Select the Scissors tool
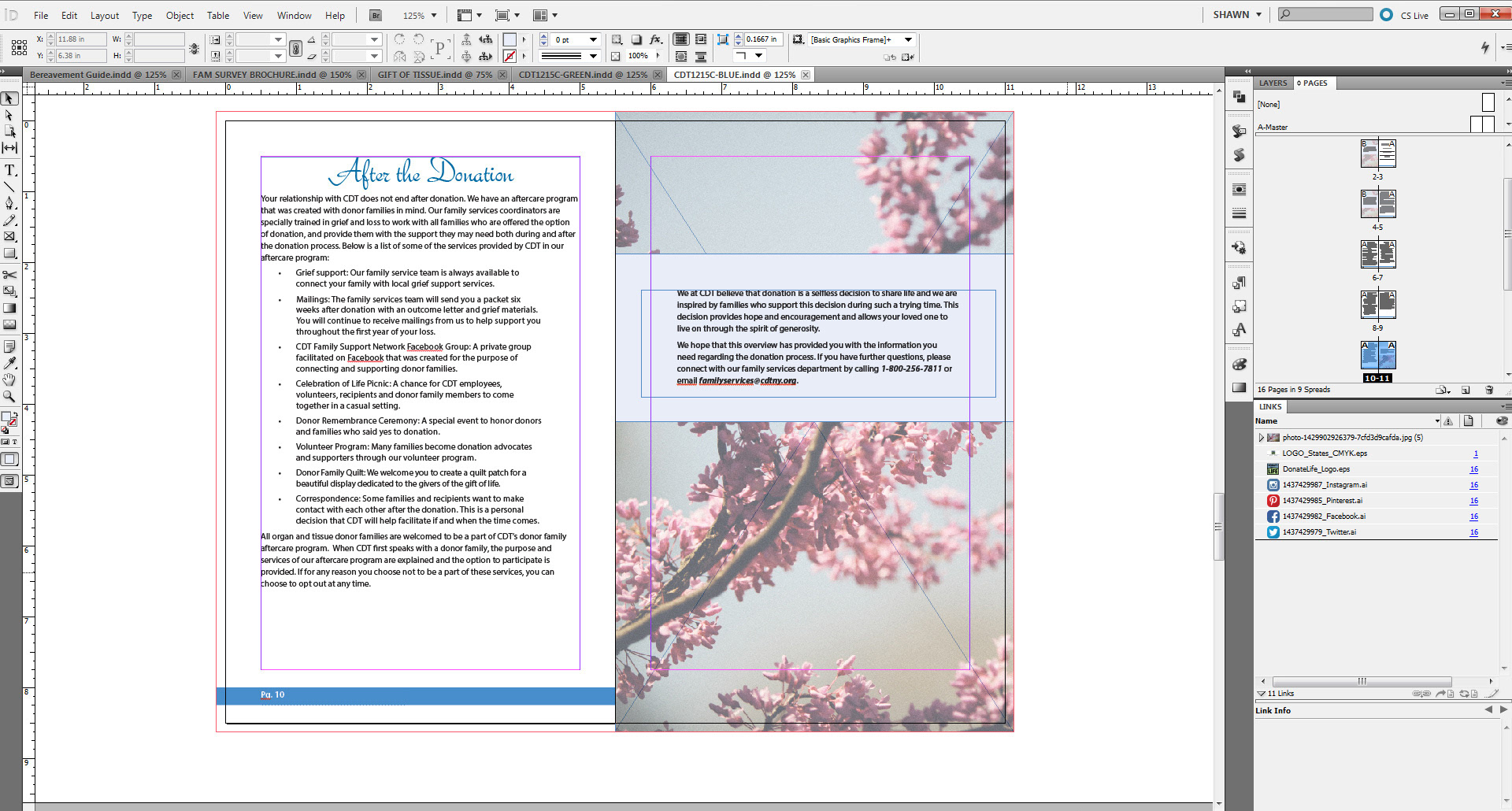Image resolution: width=1512 pixels, height=811 pixels. coord(9,275)
